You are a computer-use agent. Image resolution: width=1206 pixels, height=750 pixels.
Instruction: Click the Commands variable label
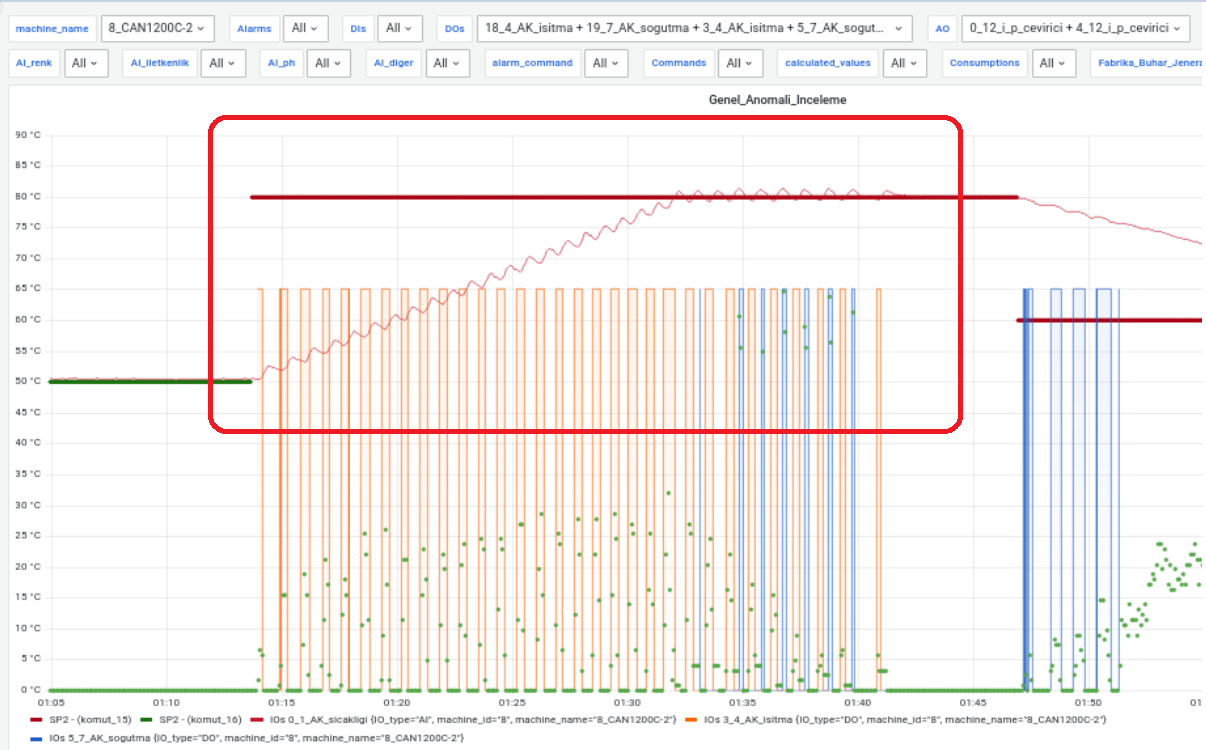click(x=678, y=63)
